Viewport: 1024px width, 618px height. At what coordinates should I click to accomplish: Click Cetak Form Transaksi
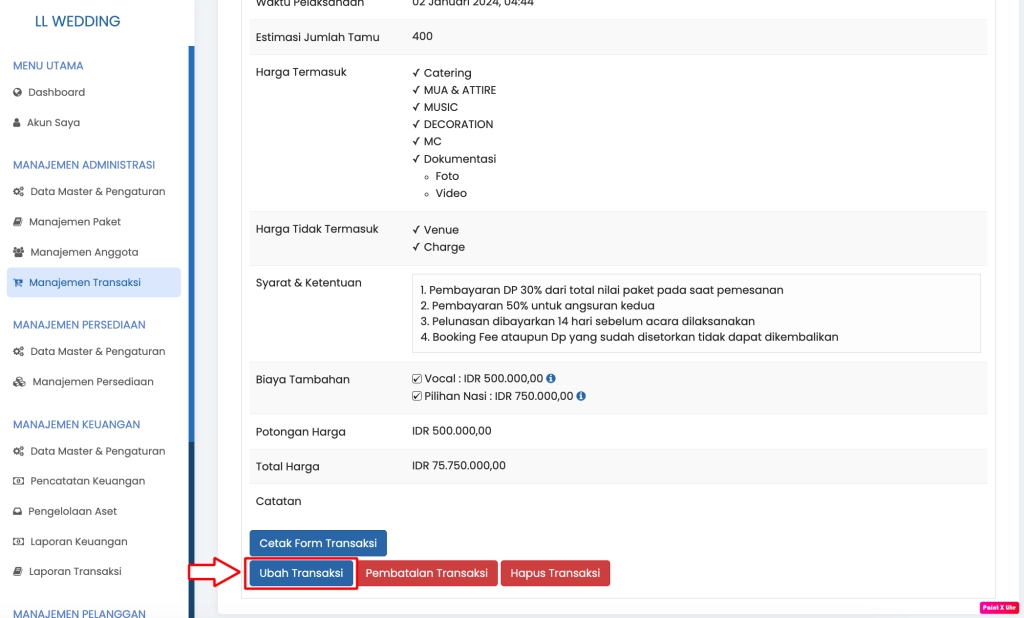point(317,543)
